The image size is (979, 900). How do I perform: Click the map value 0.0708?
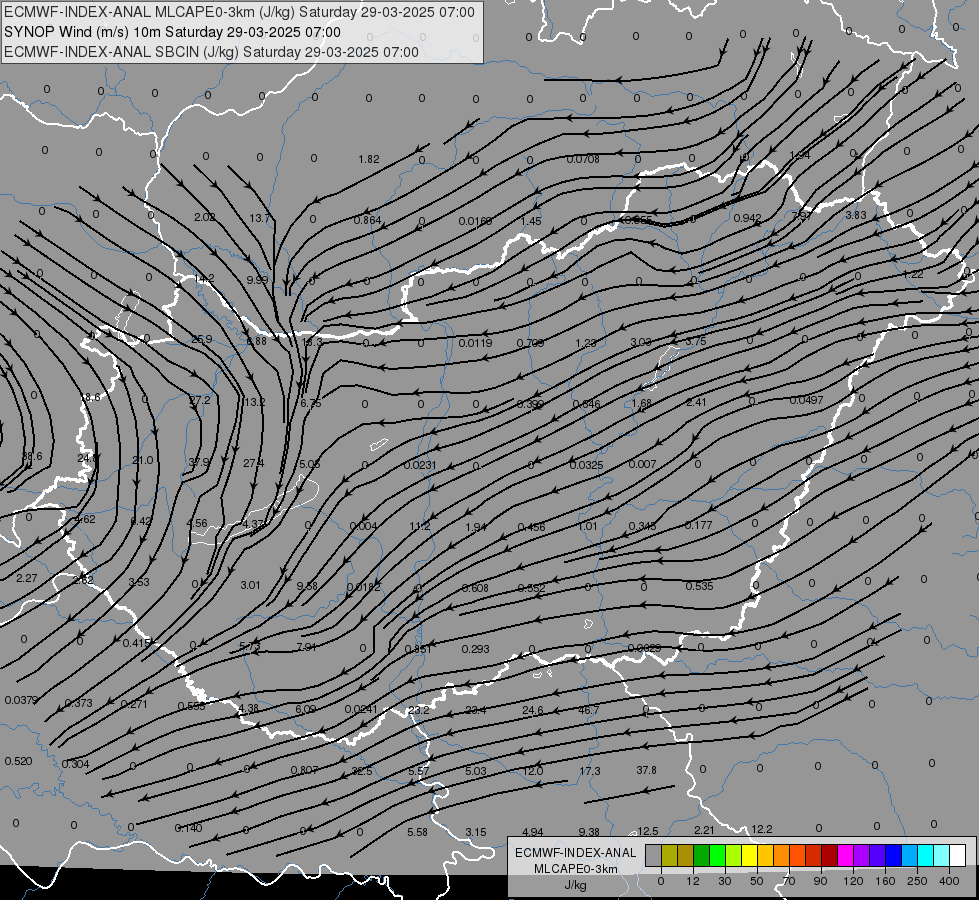click(583, 159)
